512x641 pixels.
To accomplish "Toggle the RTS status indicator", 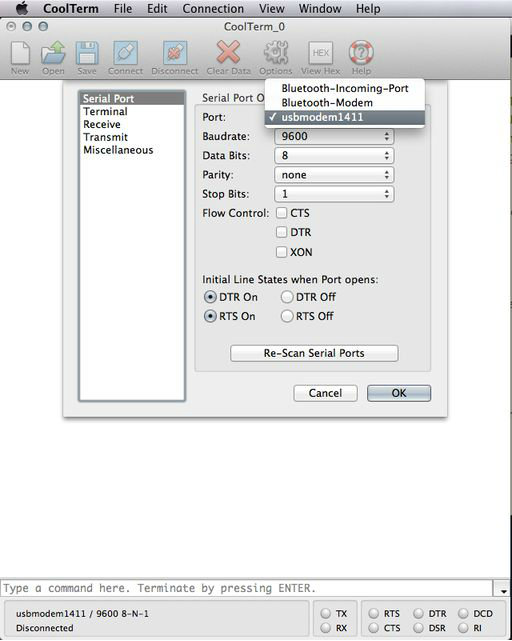I will (374, 613).
